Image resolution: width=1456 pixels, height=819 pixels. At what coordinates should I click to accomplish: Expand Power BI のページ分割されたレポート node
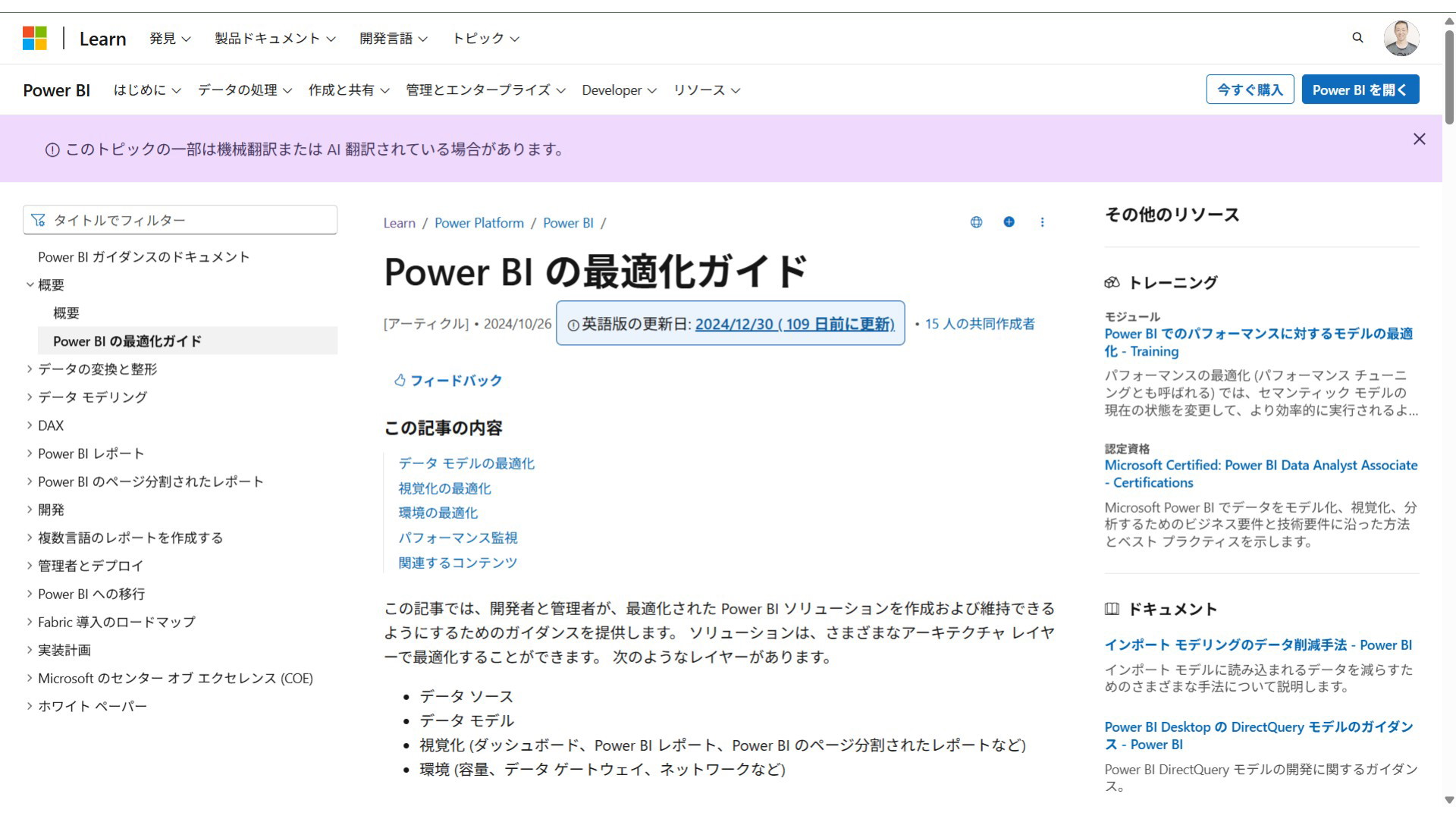(x=30, y=482)
